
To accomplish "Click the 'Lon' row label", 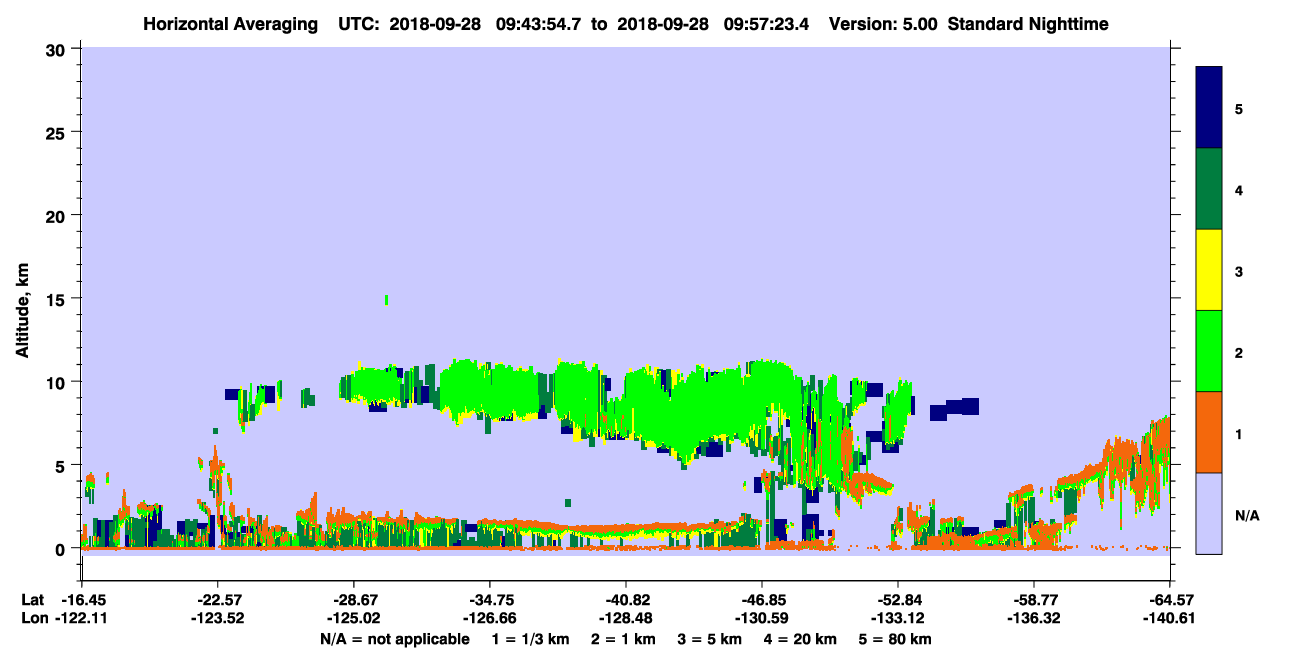I will [x=34, y=618].
